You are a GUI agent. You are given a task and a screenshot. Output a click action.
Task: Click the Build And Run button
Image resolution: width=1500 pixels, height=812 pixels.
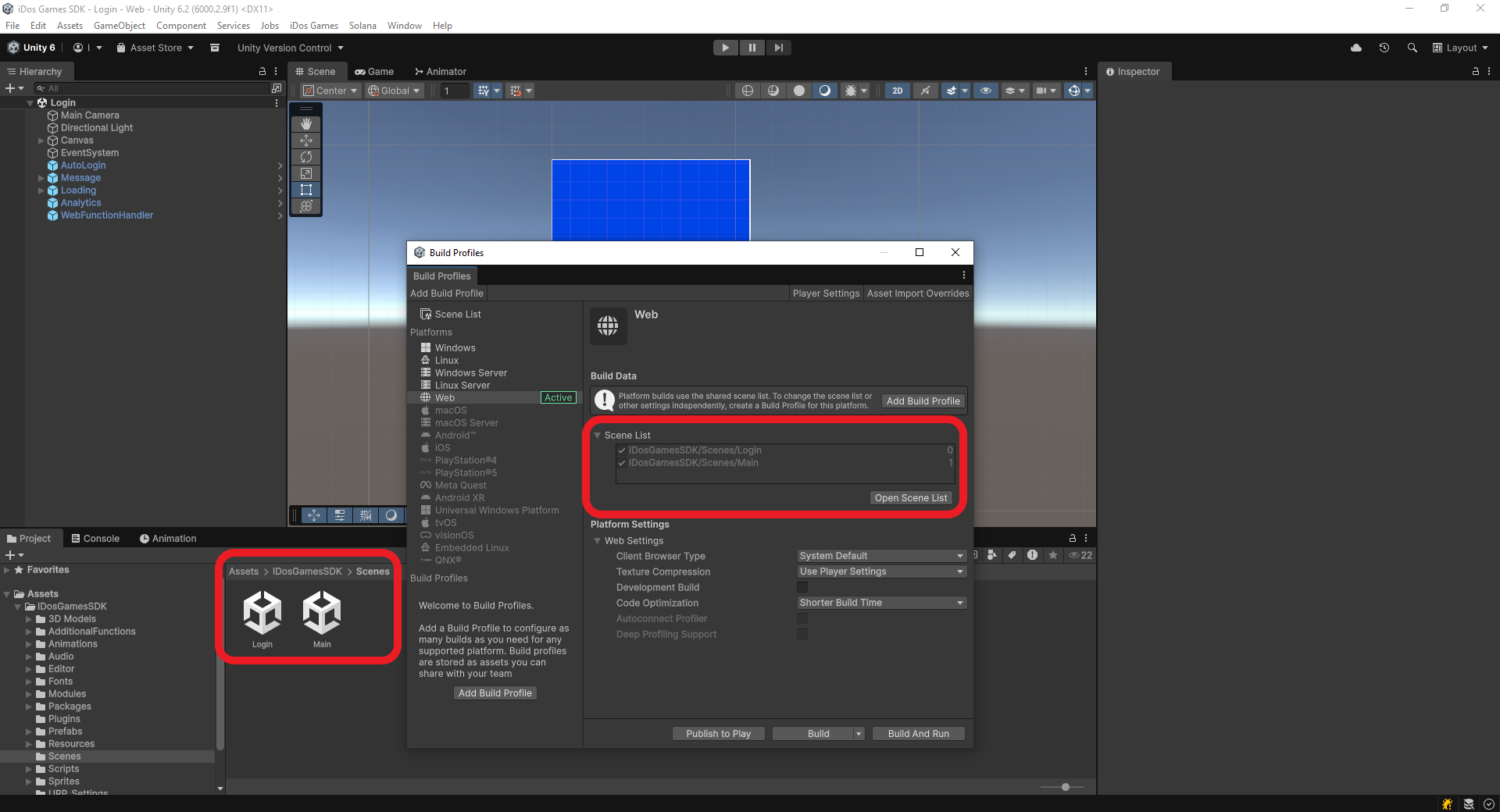pos(918,734)
